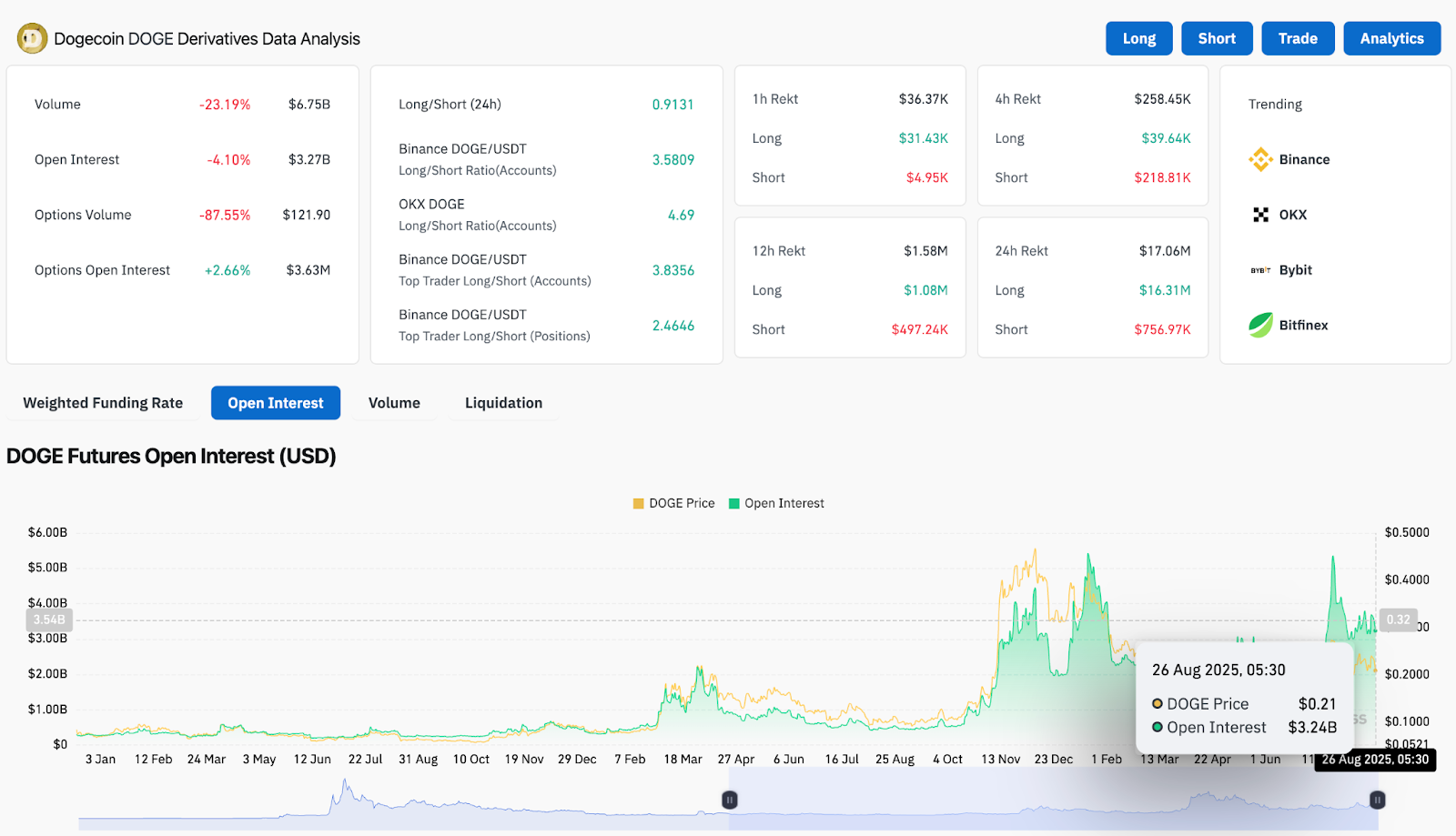Open the Trade button
The width and height of the screenshot is (1456, 836).
point(1298,38)
